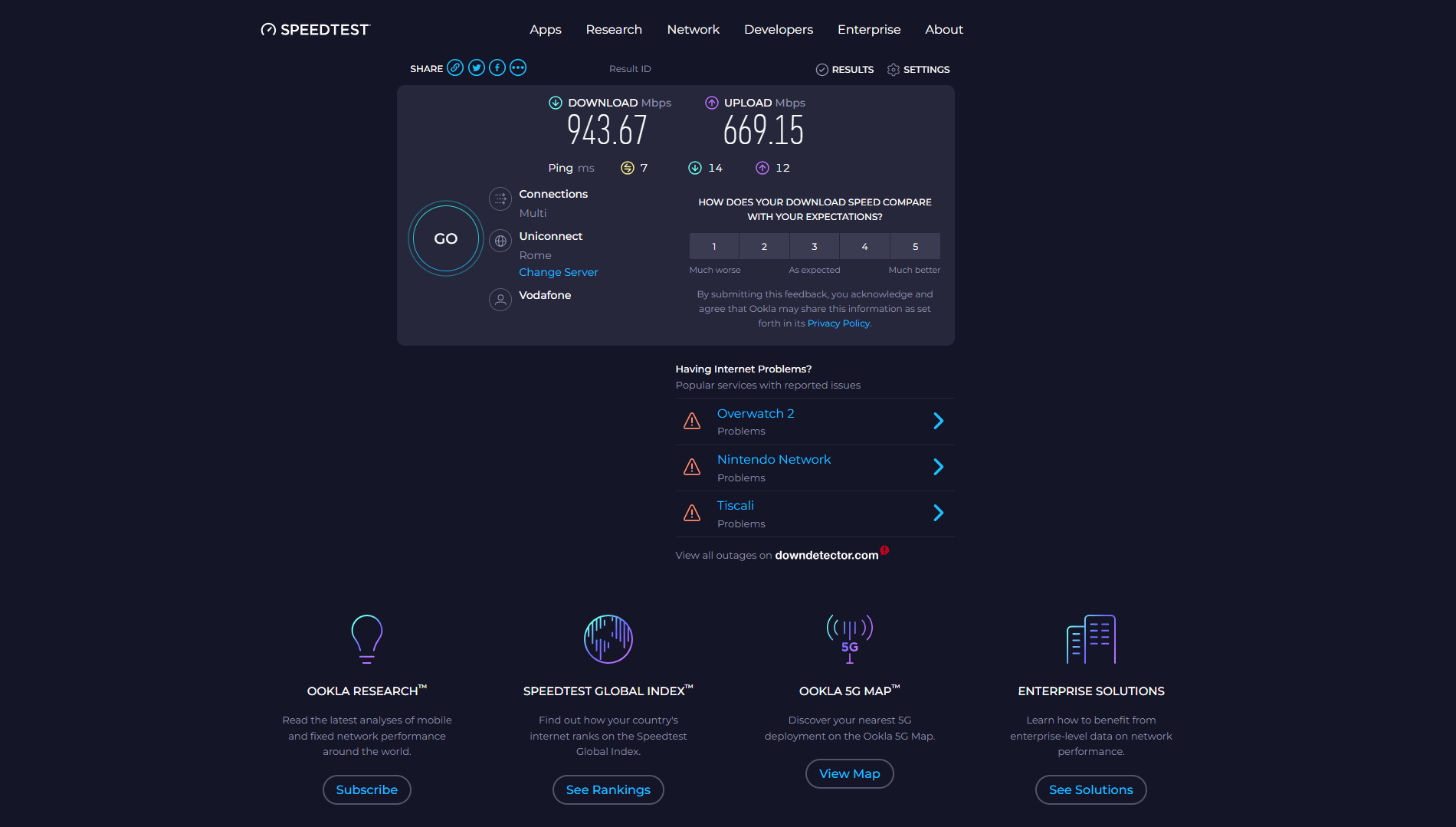
Task: Click the download ping icon
Action: [695, 168]
